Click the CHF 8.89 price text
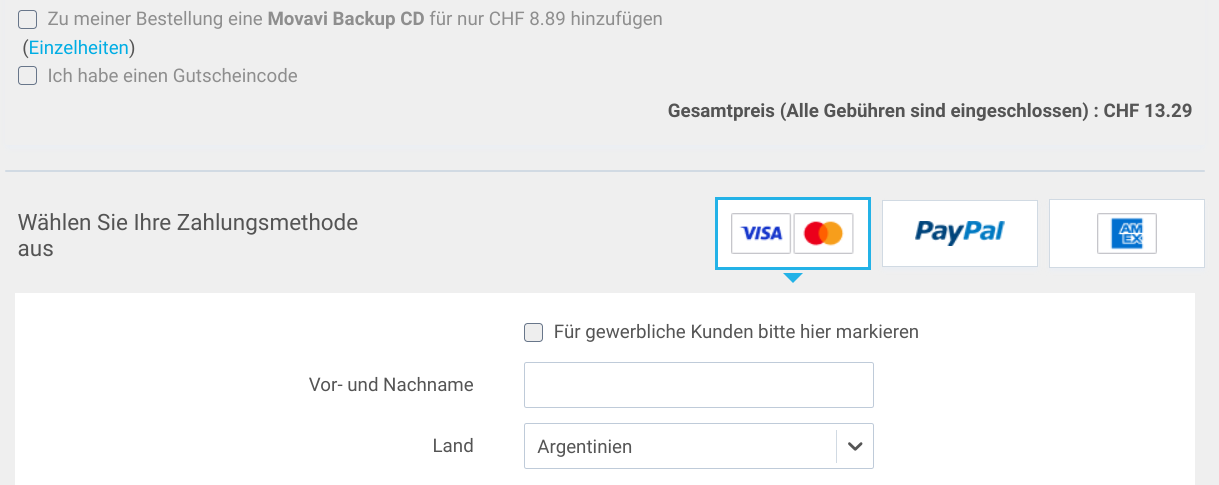 537,19
